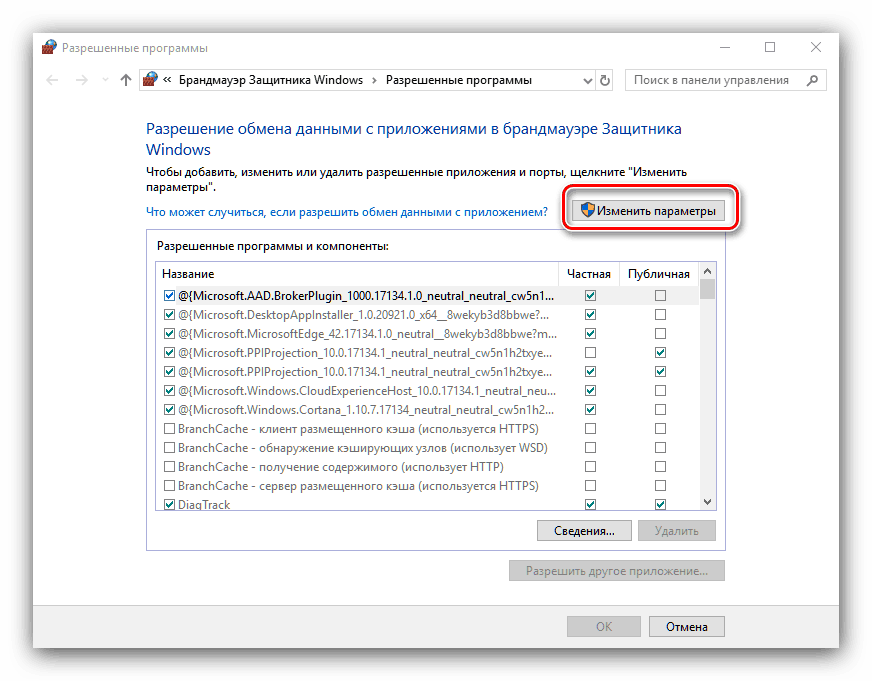Open recent locations dropdown arrow

tap(105, 81)
